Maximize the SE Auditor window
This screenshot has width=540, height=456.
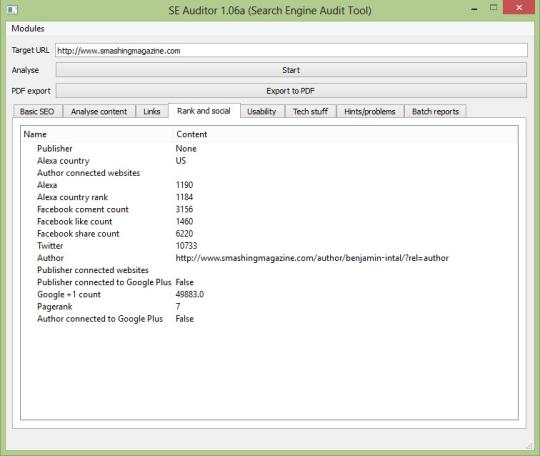(494, 8)
